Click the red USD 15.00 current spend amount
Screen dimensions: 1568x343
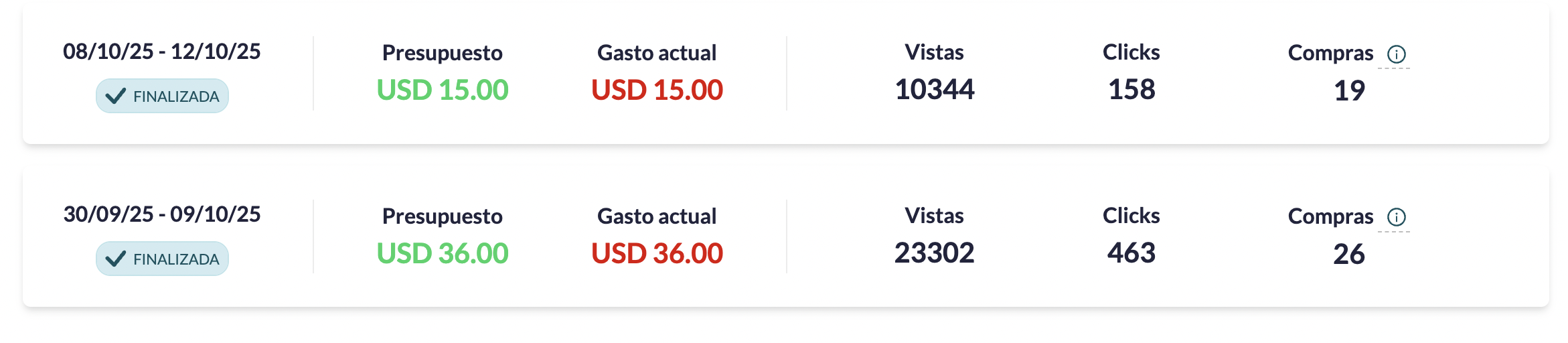[x=657, y=90]
